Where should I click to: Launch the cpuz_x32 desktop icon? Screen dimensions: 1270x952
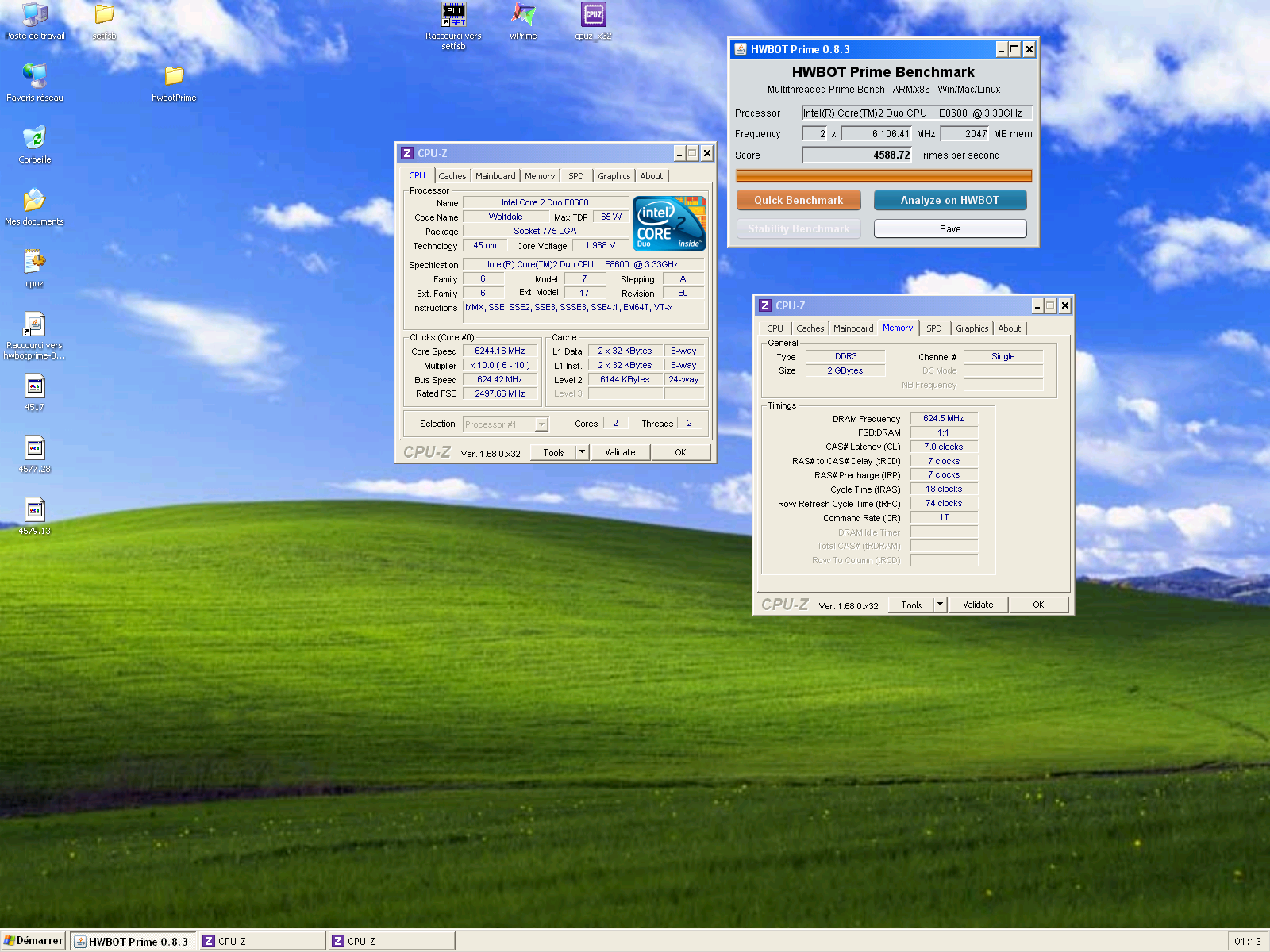point(593,21)
